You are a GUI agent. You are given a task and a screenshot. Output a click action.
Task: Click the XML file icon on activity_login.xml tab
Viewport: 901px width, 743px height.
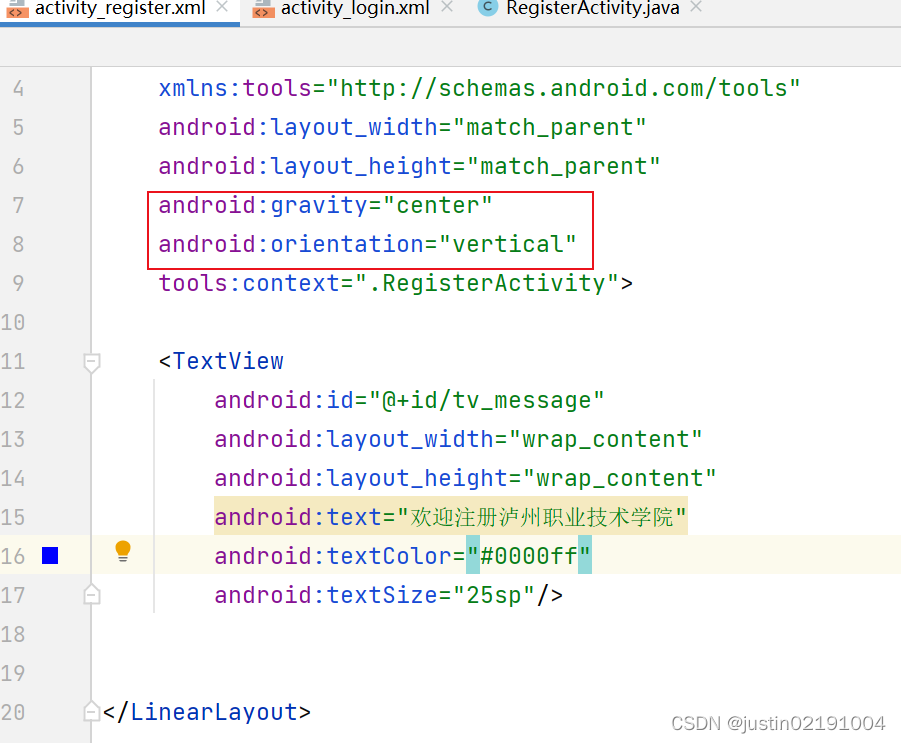tap(263, 8)
